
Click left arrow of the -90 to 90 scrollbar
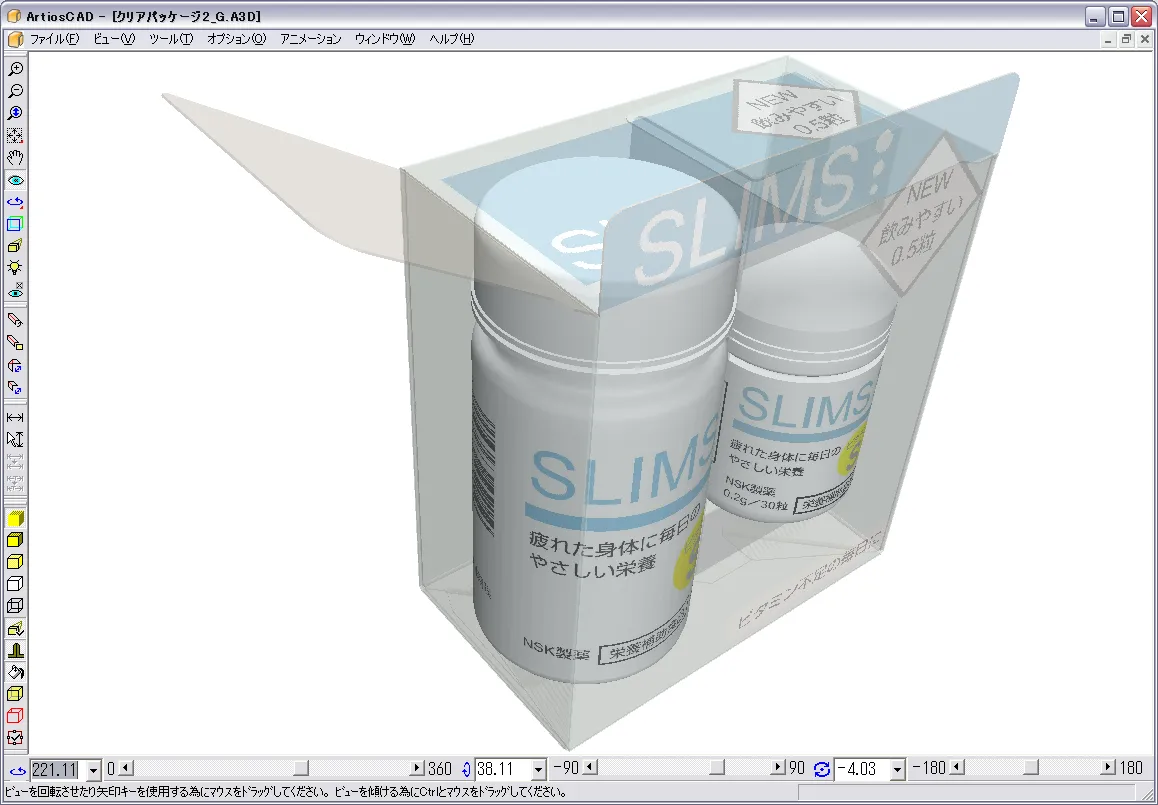coord(590,768)
